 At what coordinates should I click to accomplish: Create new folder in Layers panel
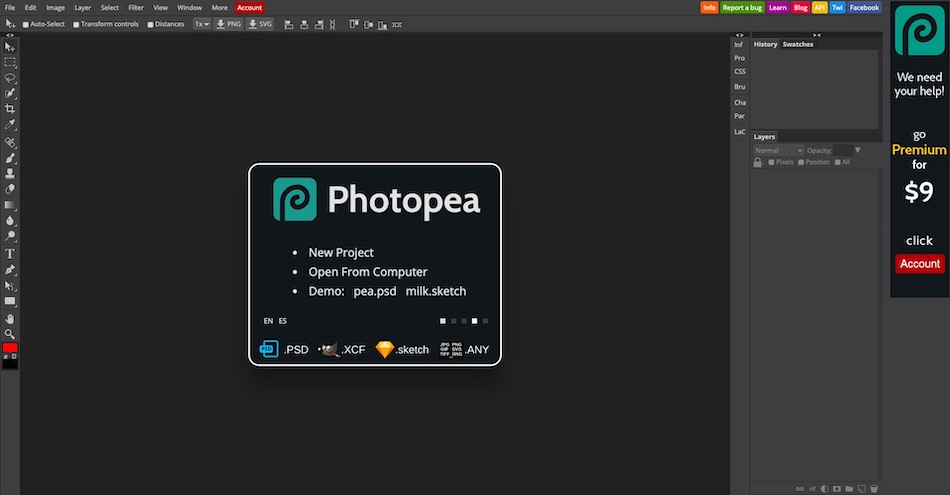[x=848, y=489]
